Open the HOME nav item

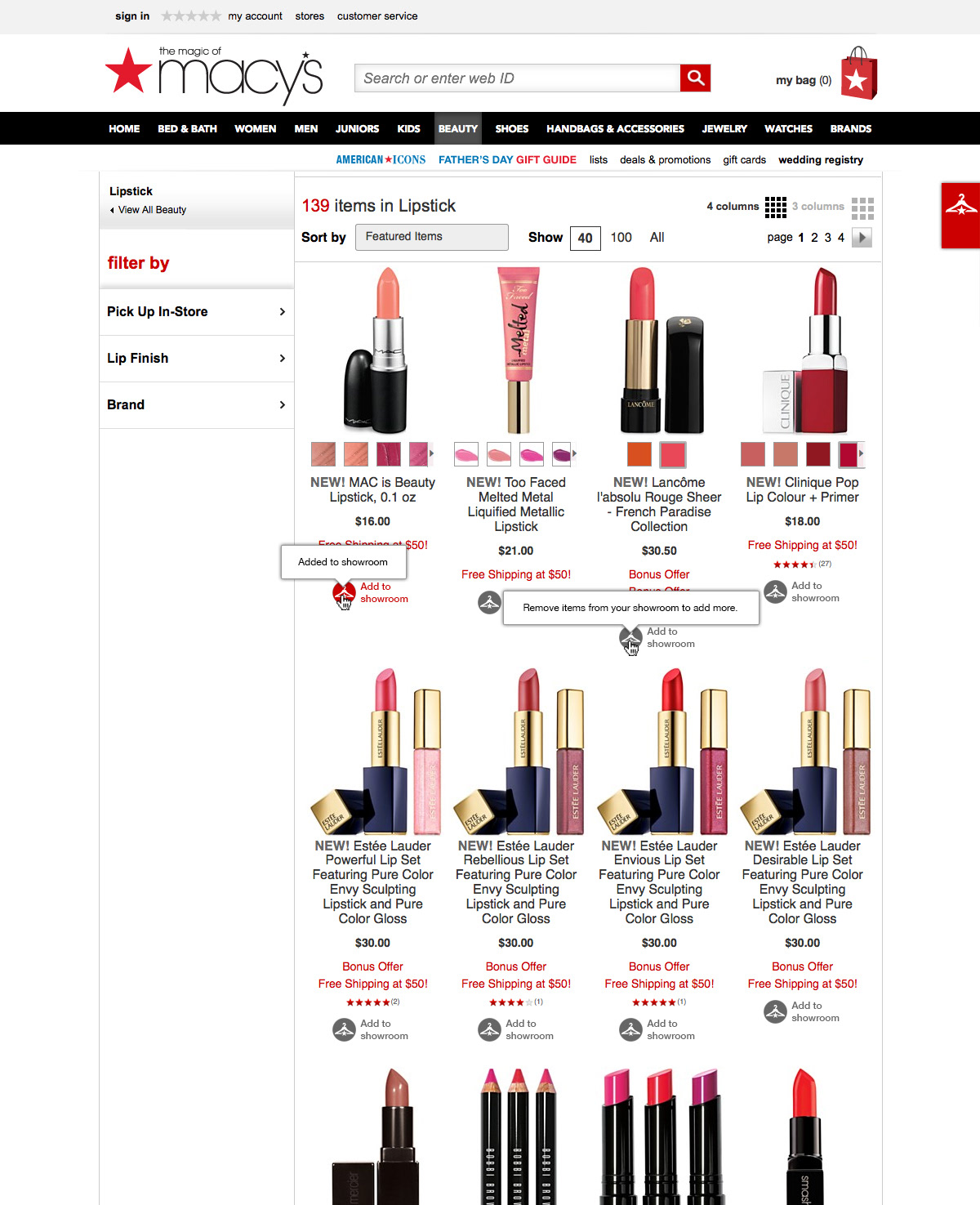click(124, 128)
